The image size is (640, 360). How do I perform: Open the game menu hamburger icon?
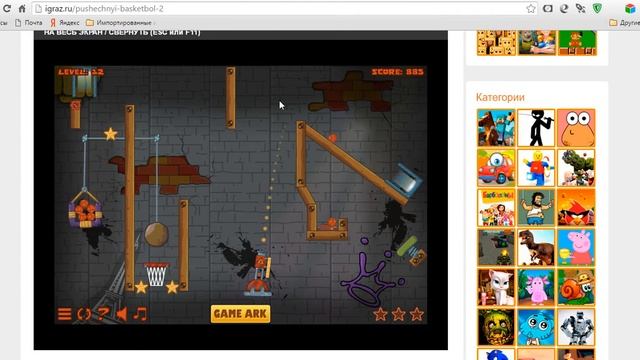pos(64,314)
